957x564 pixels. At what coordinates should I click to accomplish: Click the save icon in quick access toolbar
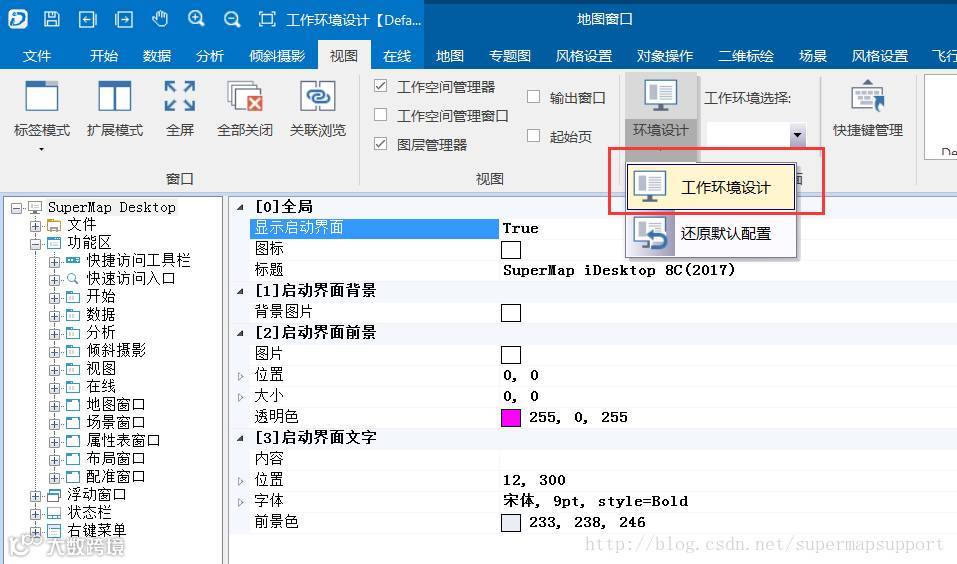click(x=52, y=19)
